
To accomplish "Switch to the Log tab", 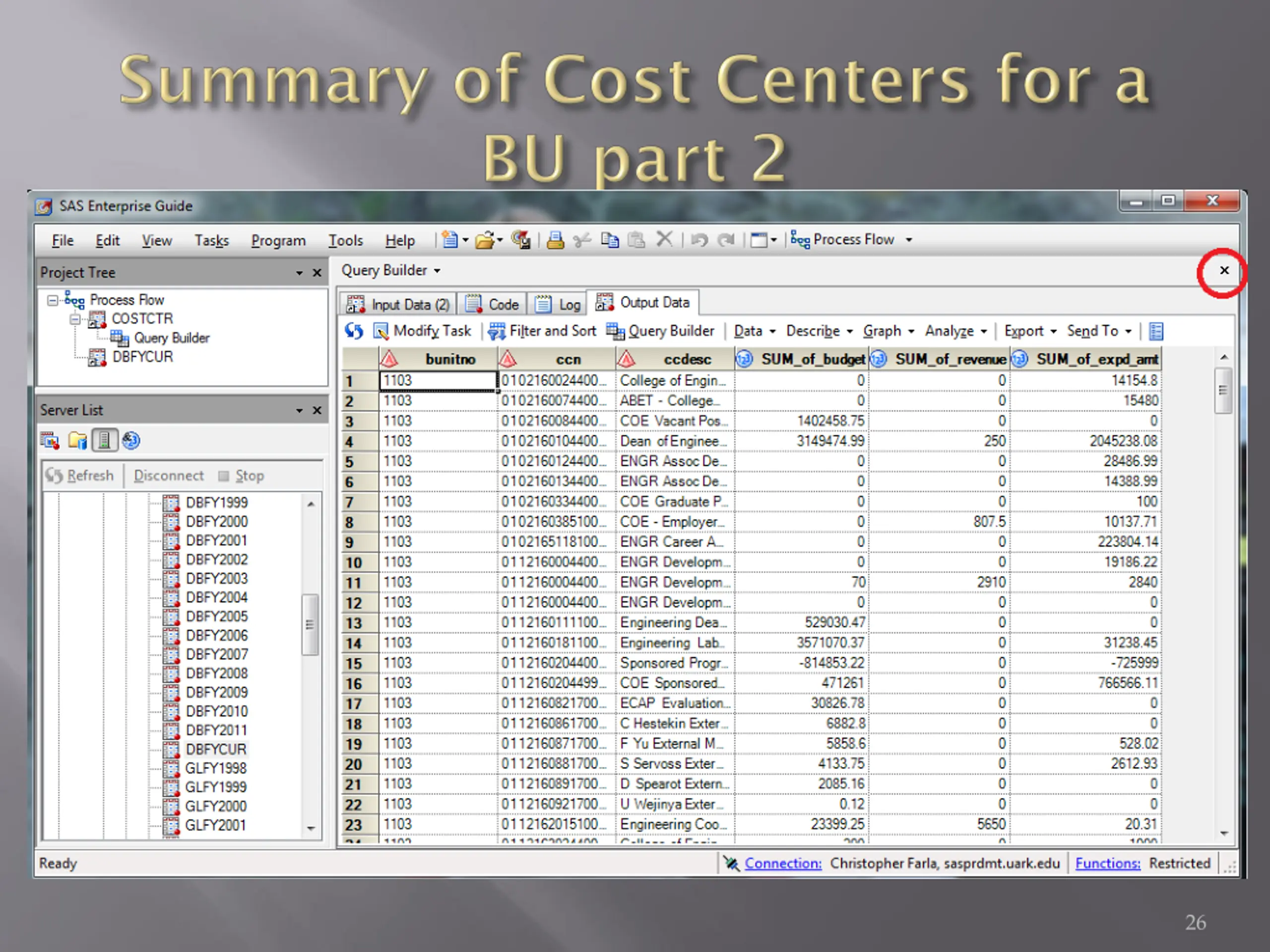I will pos(559,304).
